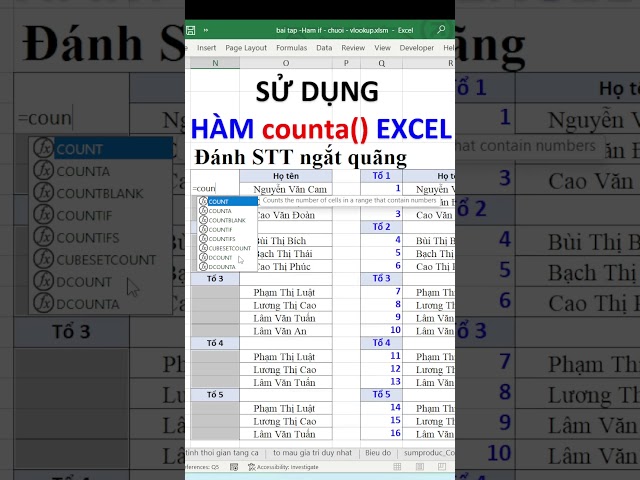The image size is (640, 480).
Task: Open the Review ribbon tab
Action: pyautogui.click(x=353, y=48)
